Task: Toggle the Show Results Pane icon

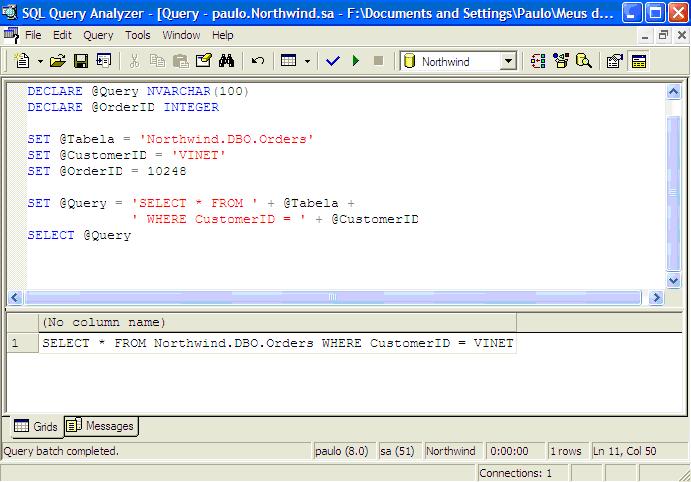Action: 638,61
